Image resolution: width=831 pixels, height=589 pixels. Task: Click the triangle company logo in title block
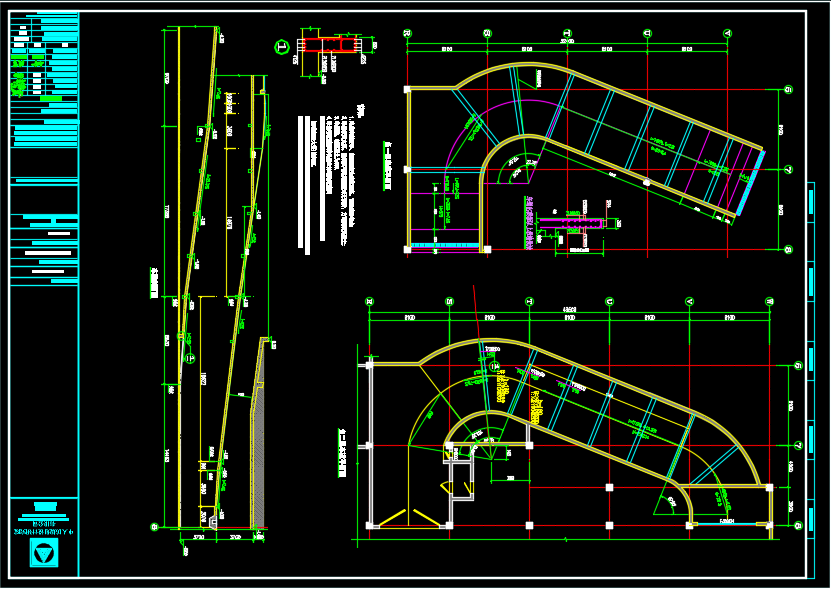pos(43,554)
